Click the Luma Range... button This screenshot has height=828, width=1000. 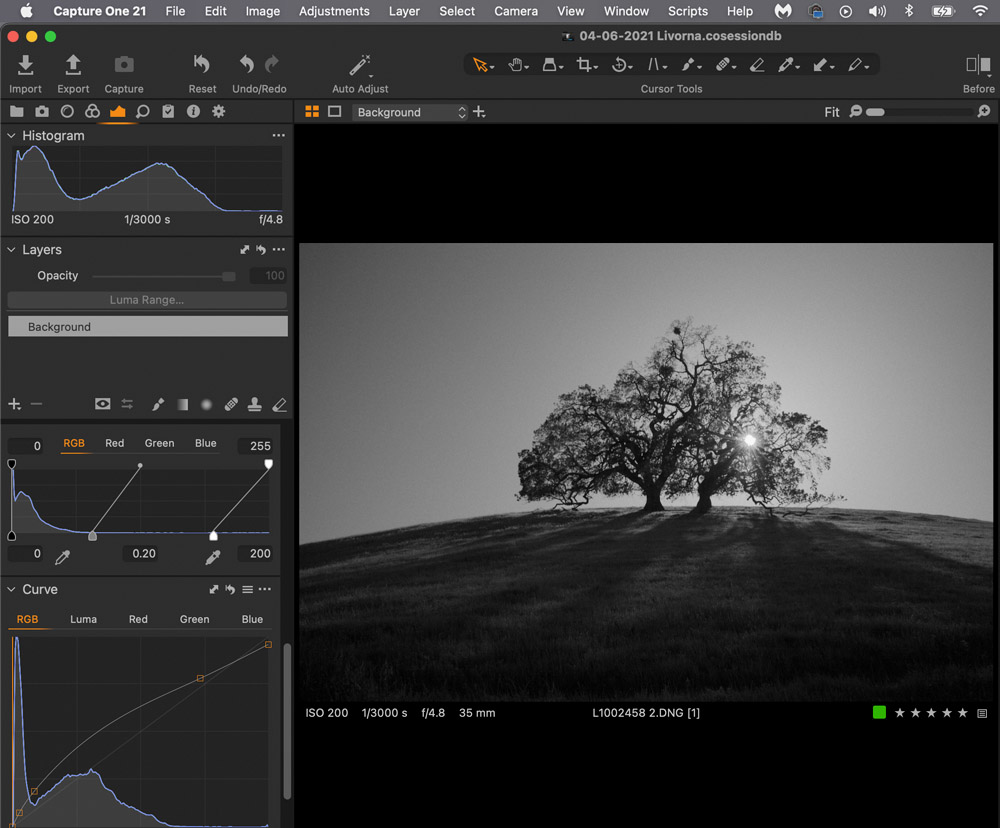tap(147, 300)
